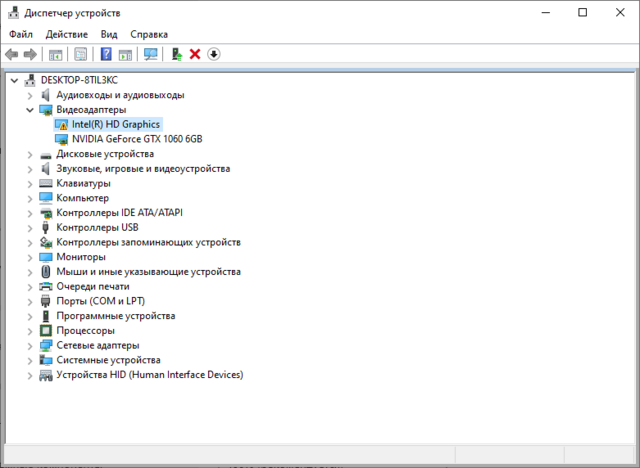Select the Intel(R) HD Graphics device
The width and height of the screenshot is (640, 468).
pos(116,125)
